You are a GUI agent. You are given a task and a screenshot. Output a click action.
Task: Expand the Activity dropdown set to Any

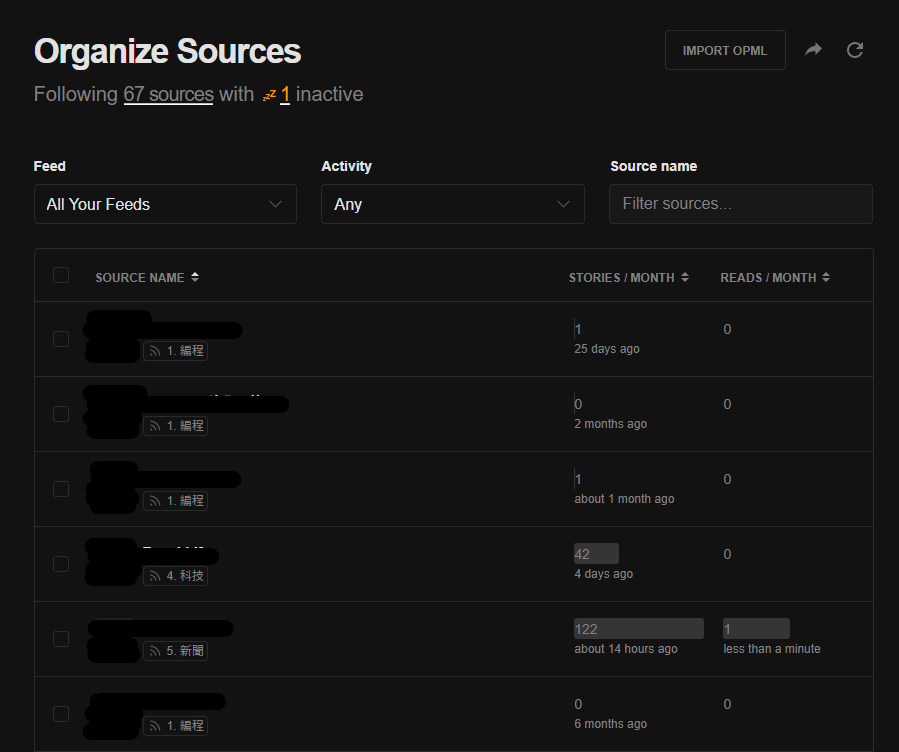pyautogui.click(x=452, y=204)
